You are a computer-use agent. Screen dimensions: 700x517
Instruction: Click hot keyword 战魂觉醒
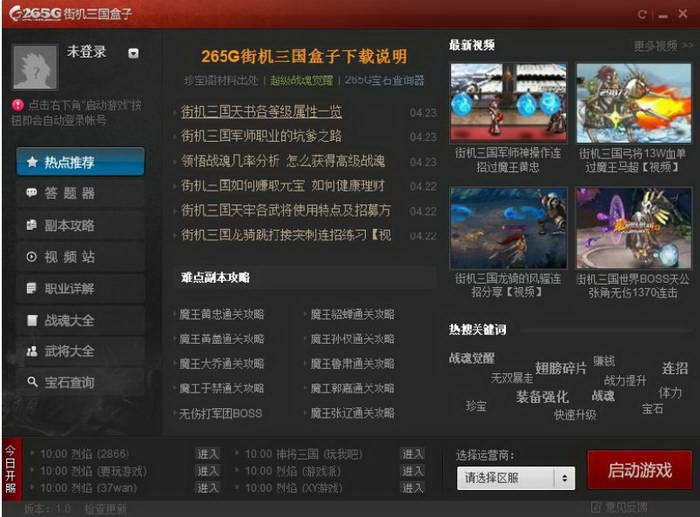(x=471, y=358)
